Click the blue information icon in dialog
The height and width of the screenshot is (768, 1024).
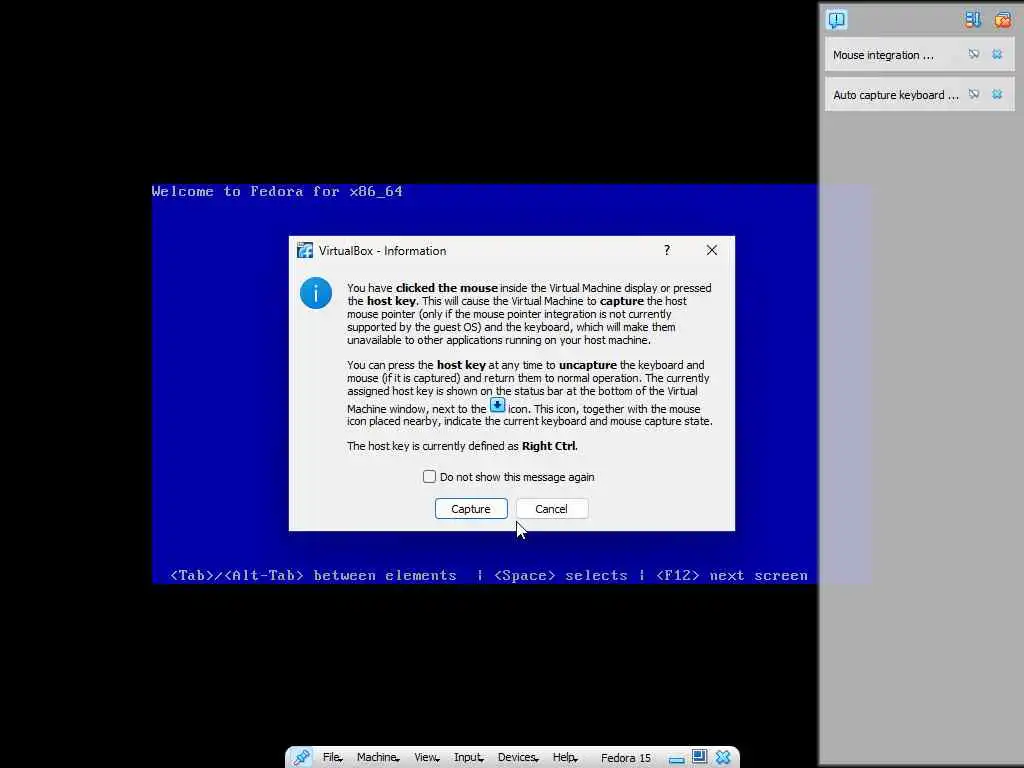point(315,293)
